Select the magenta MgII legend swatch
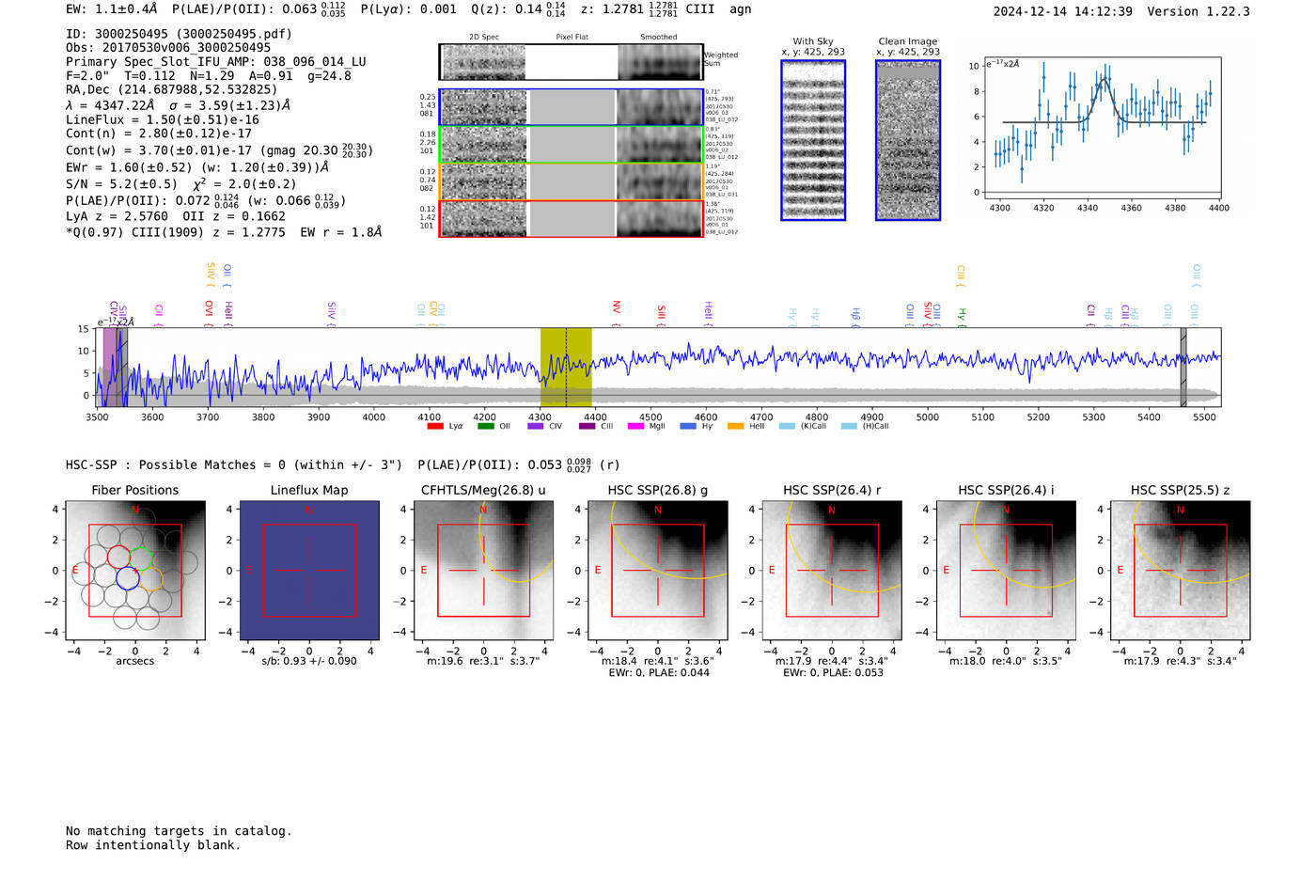The image size is (1316, 896). (x=635, y=426)
